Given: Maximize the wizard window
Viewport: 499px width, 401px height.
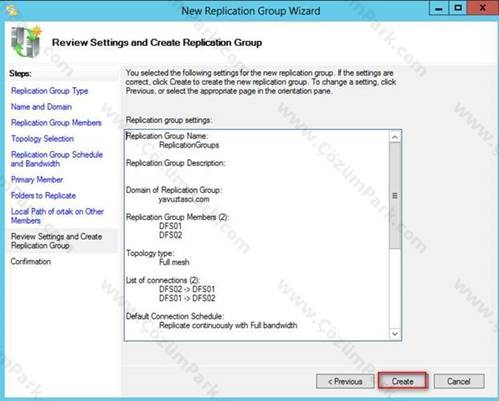Looking at the screenshot, I should [458, 8].
